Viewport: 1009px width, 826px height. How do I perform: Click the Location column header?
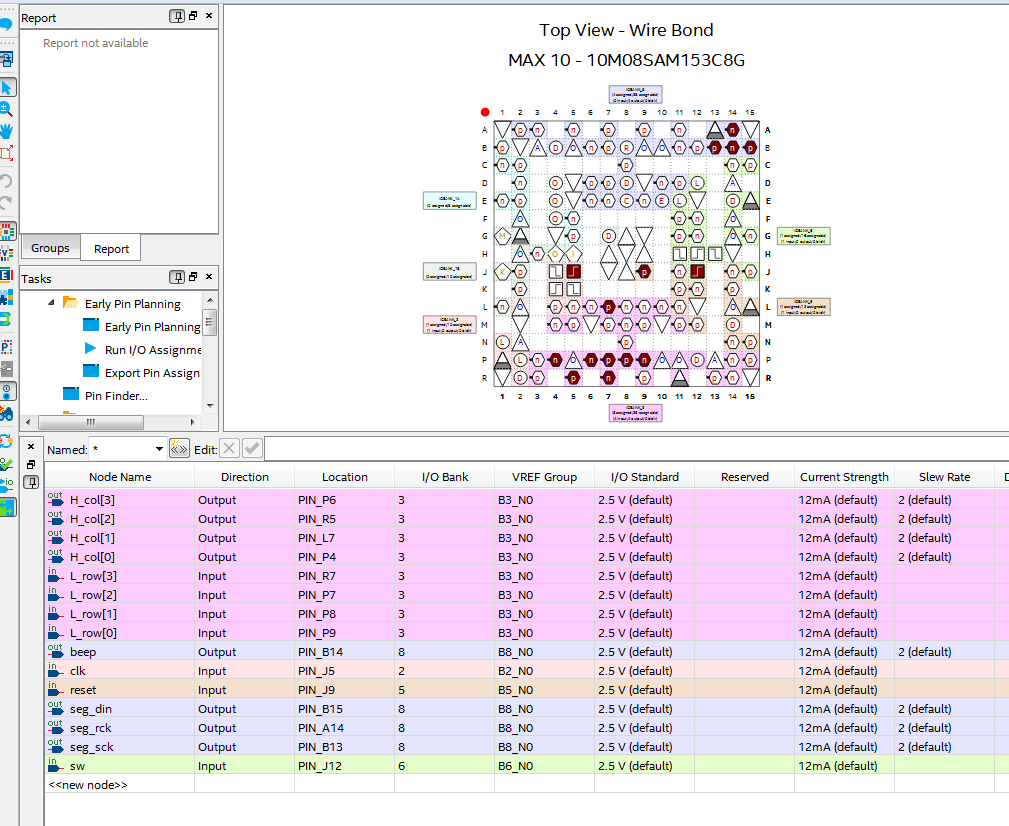click(344, 477)
